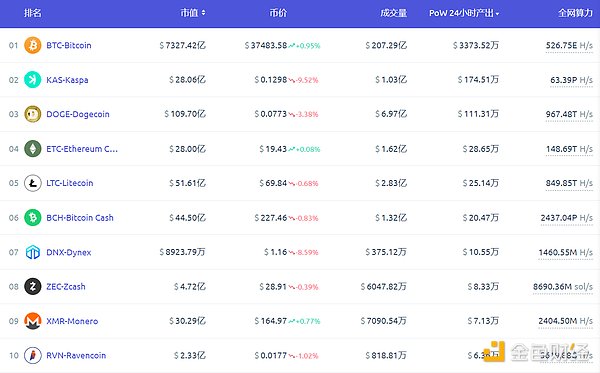Click the 成交量 column header
The width and height of the screenshot is (600, 373).
(x=393, y=13)
